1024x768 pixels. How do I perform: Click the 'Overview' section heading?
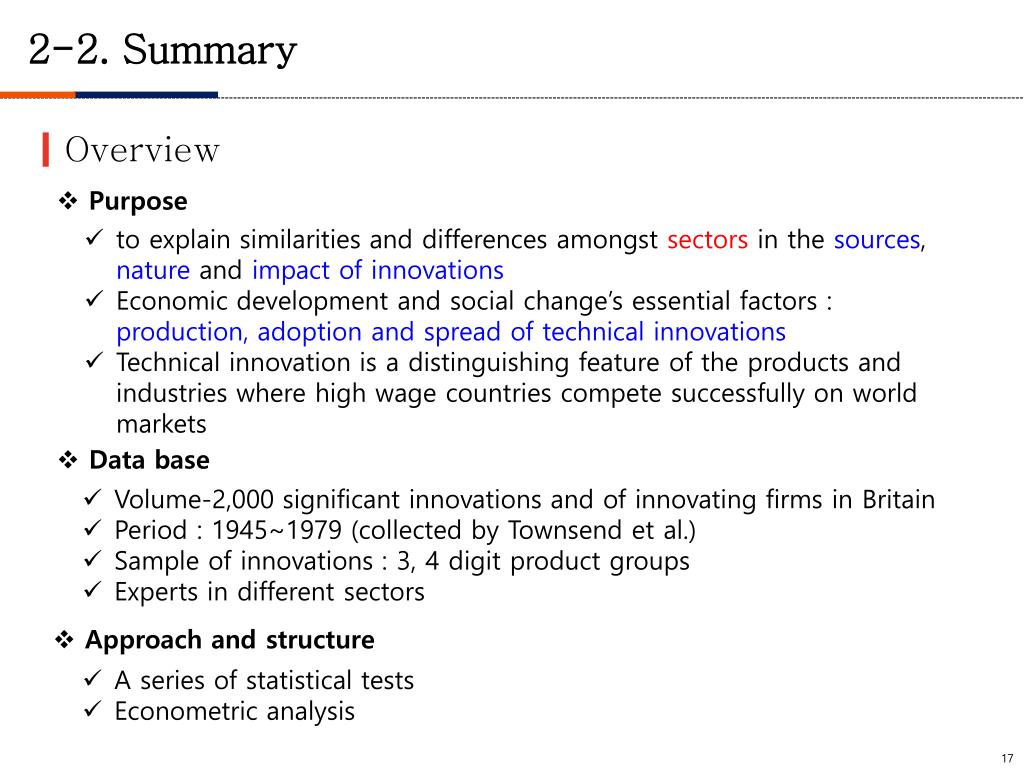(x=142, y=150)
